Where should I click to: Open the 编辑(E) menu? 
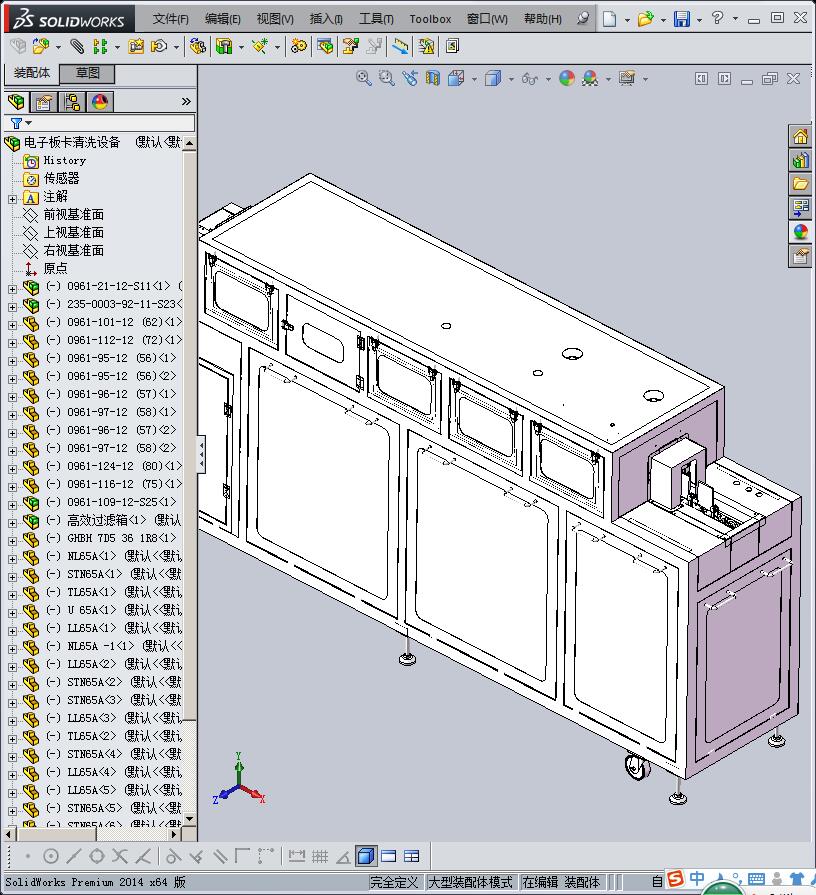(223, 19)
